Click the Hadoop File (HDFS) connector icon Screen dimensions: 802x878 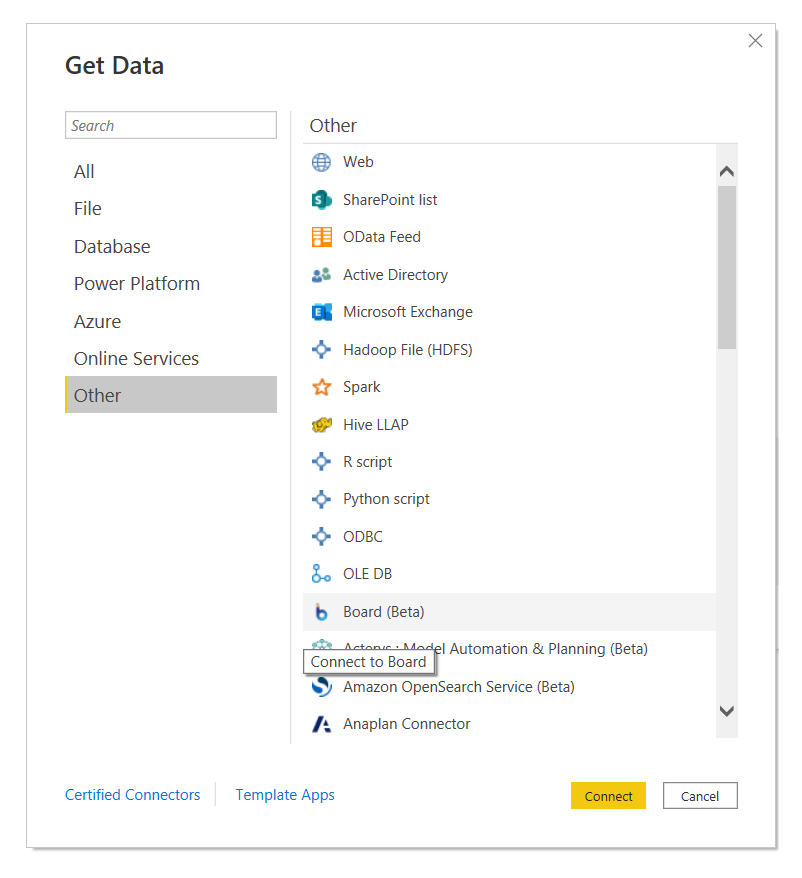(x=321, y=349)
